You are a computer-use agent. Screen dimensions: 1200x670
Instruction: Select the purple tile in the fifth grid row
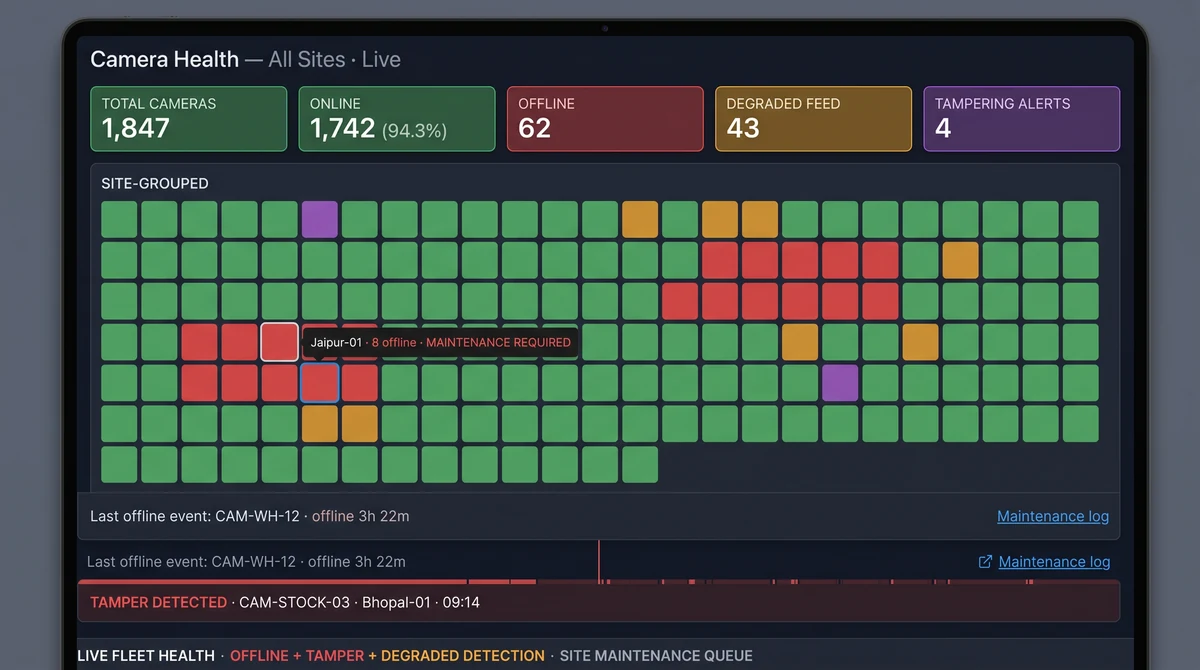[x=840, y=383]
